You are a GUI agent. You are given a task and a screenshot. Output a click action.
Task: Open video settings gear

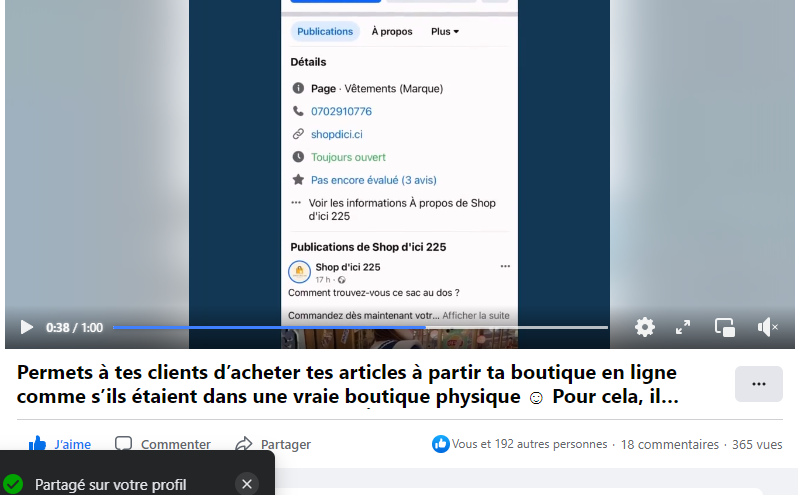(645, 327)
